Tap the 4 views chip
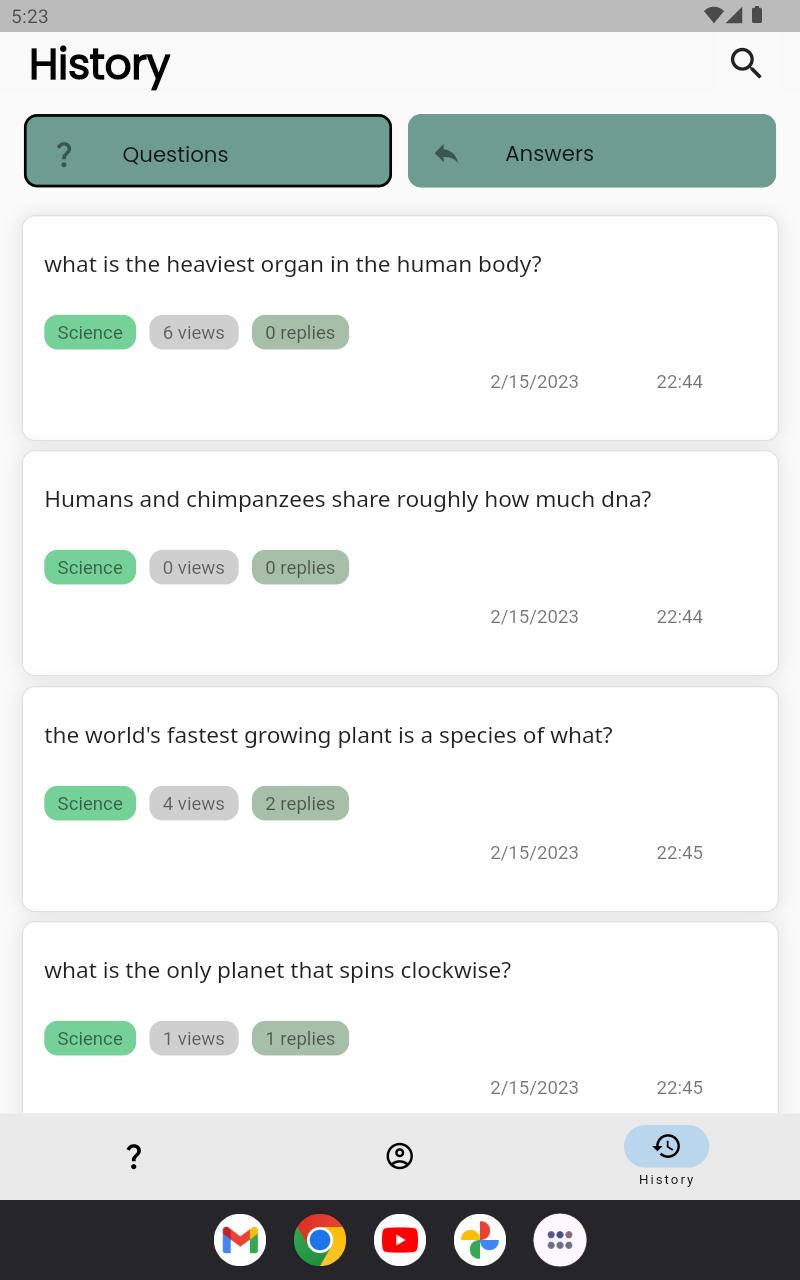The height and width of the screenshot is (1280, 800). [194, 804]
